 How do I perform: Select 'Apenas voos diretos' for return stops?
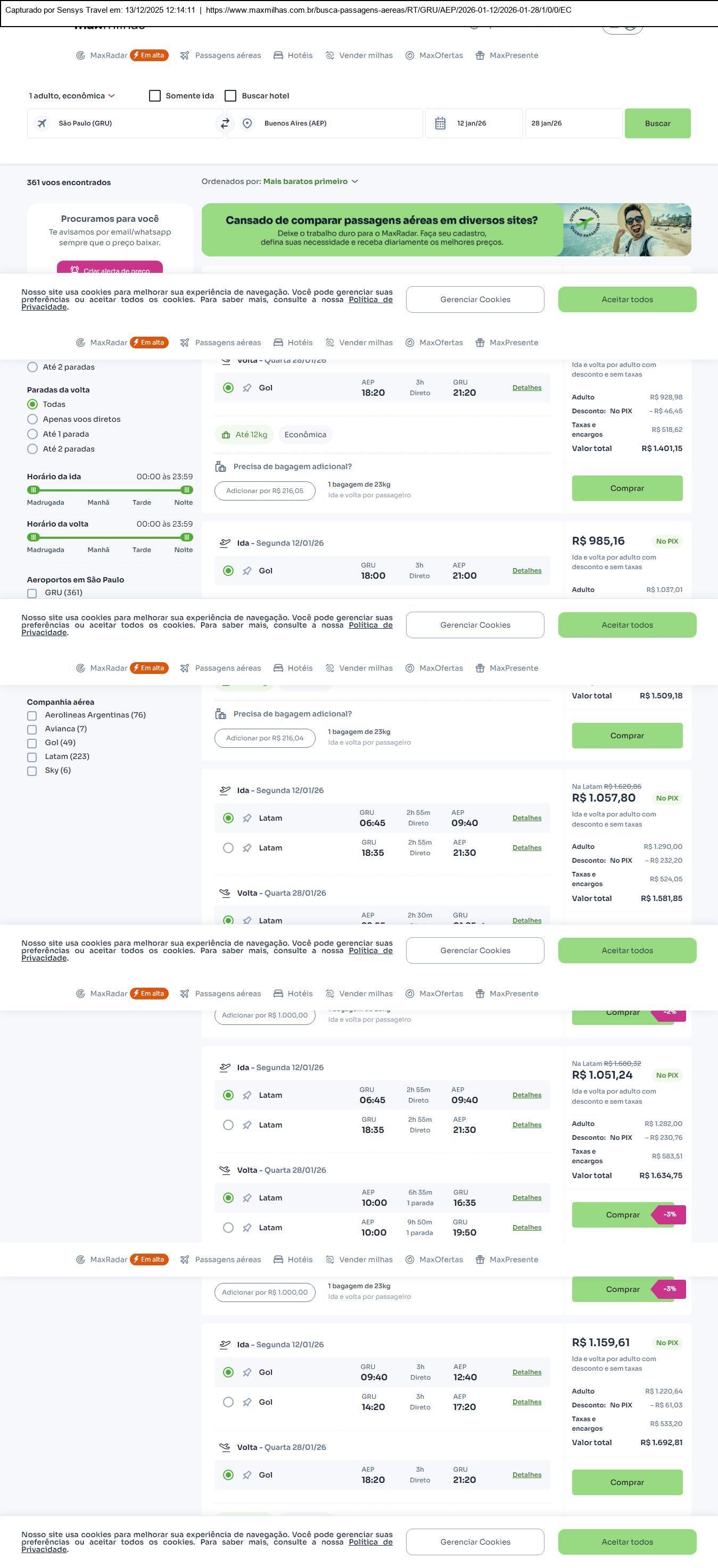[33, 419]
